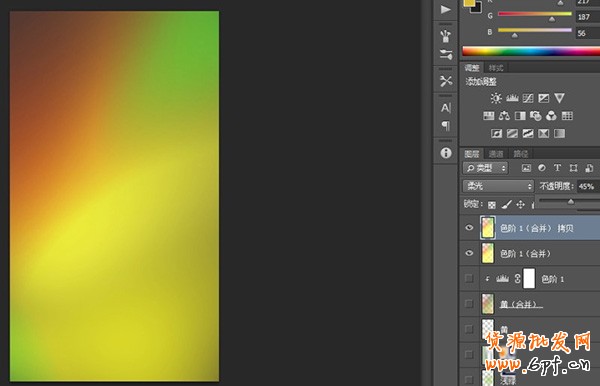Viewport: 600px width, 386px height.
Task: Add a Channel Mixer adjustment (three circles icon)
Action: tap(551, 116)
